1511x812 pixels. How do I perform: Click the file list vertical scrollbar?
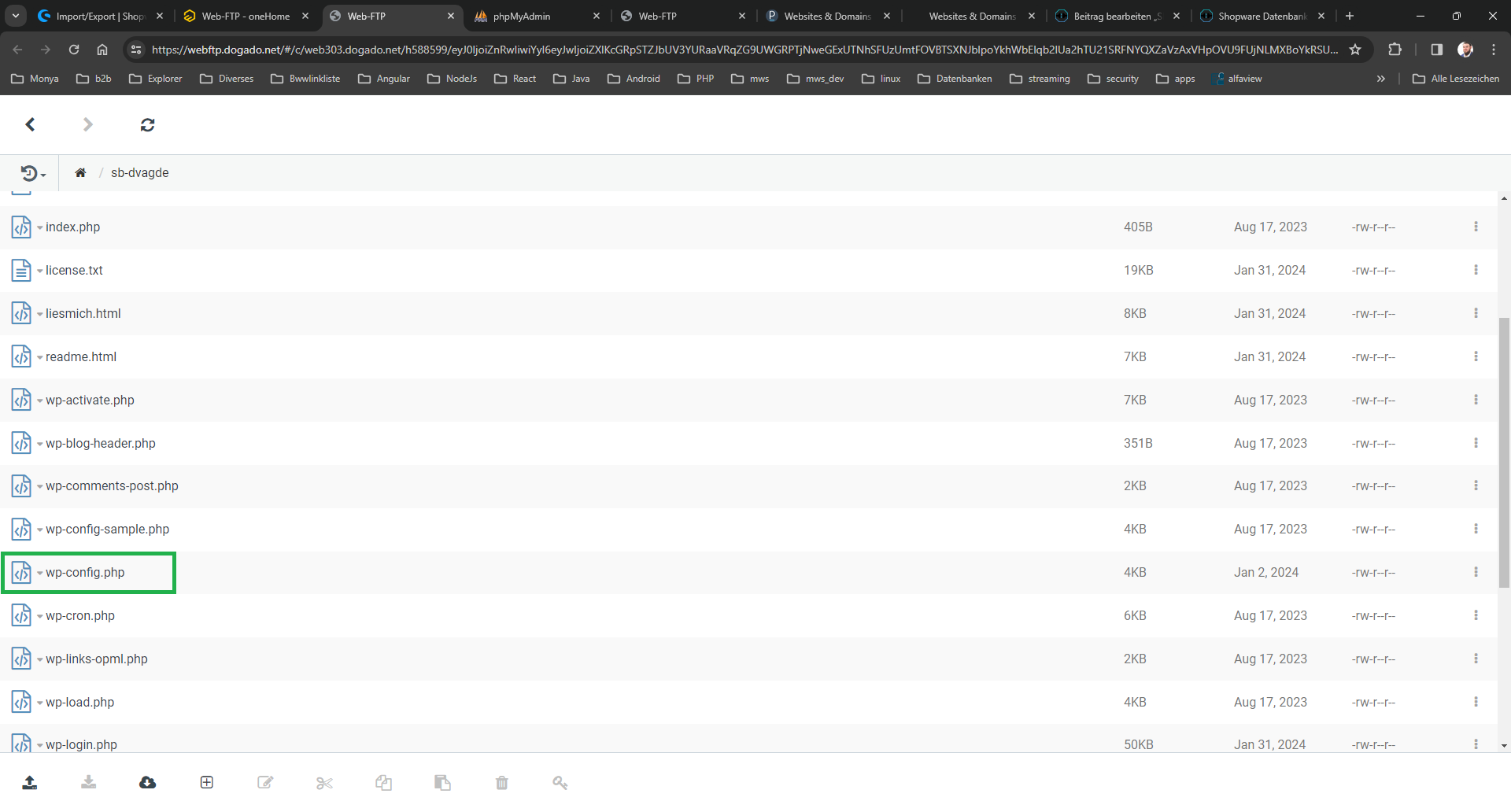pos(1504,452)
